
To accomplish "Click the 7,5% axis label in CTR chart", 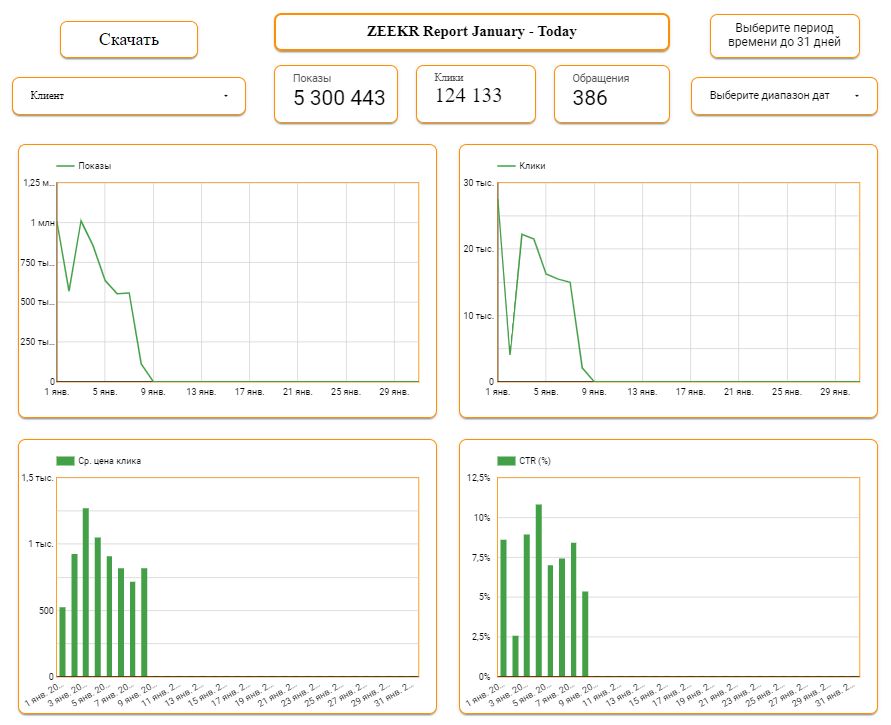I will [x=481, y=557].
